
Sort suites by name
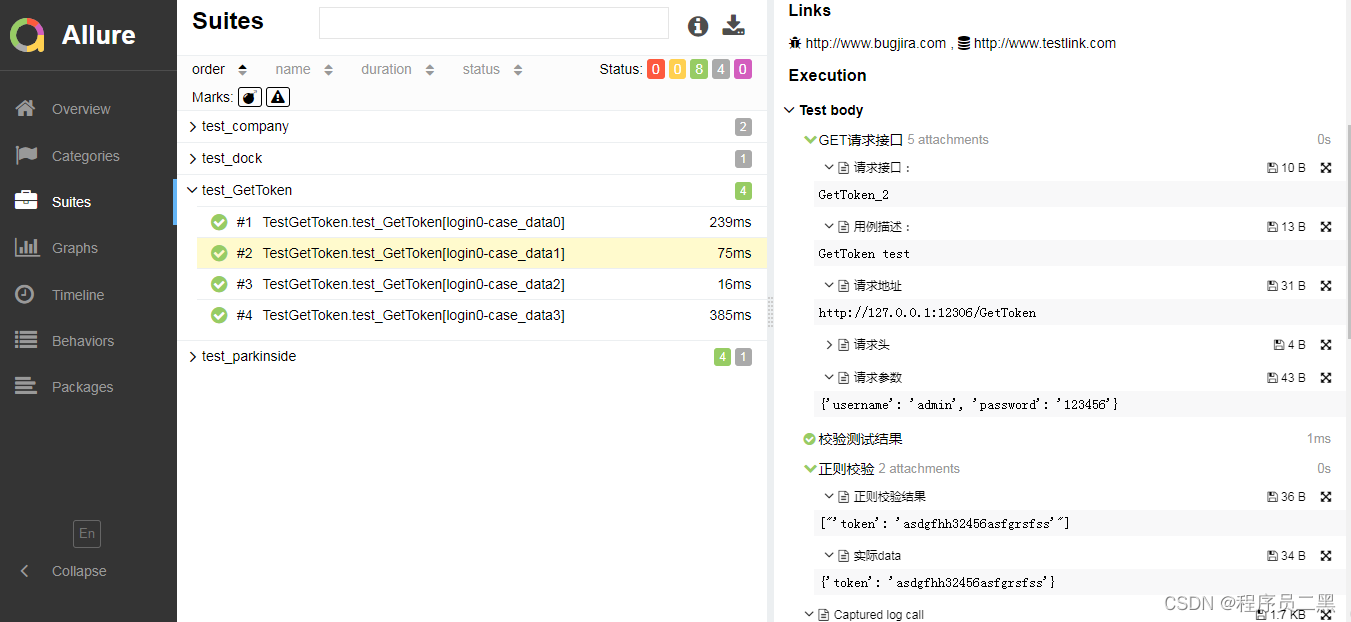pos(304,69)
